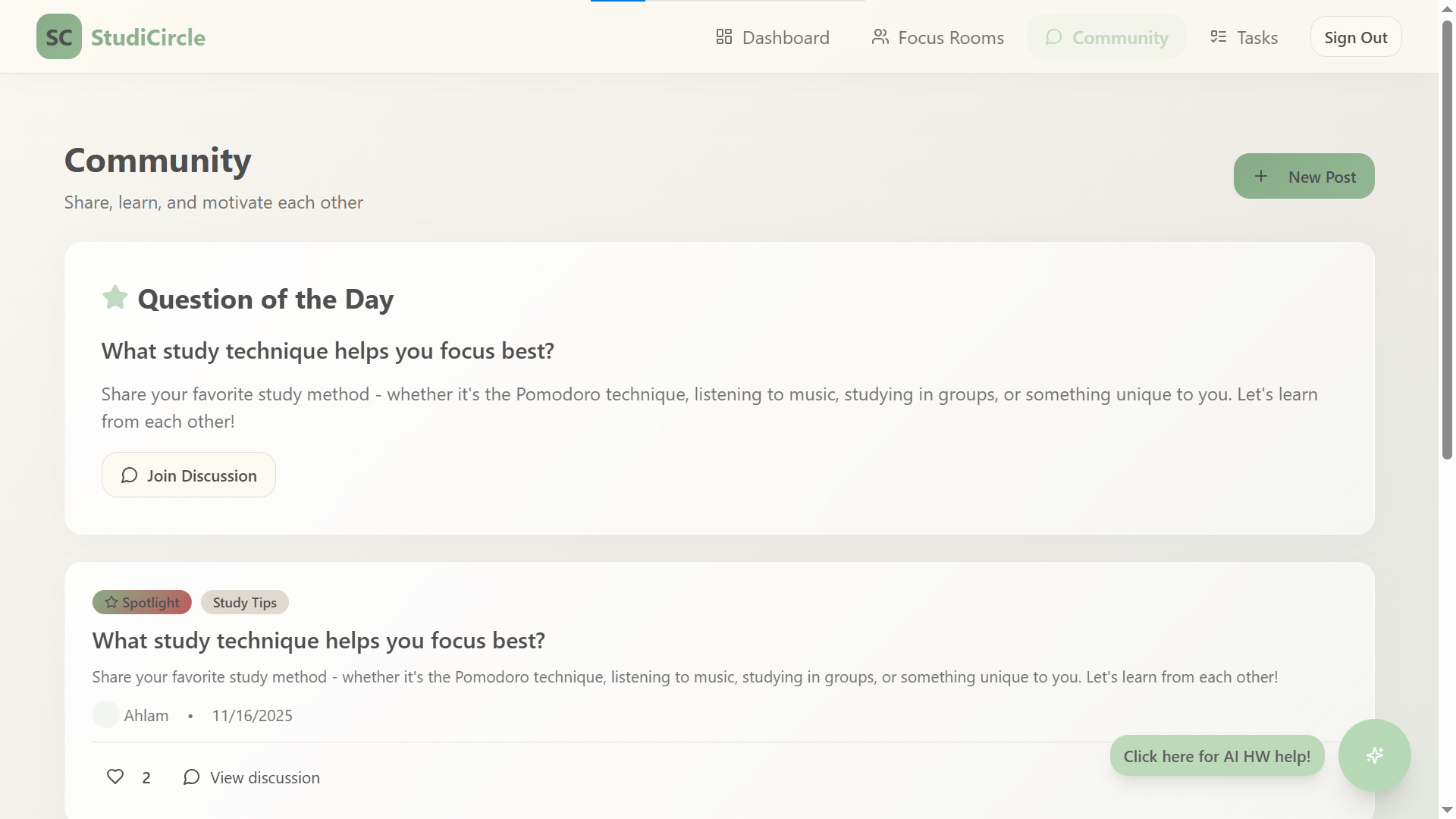
Task: Select the Community tab
Action: (x=1106, y=37)
